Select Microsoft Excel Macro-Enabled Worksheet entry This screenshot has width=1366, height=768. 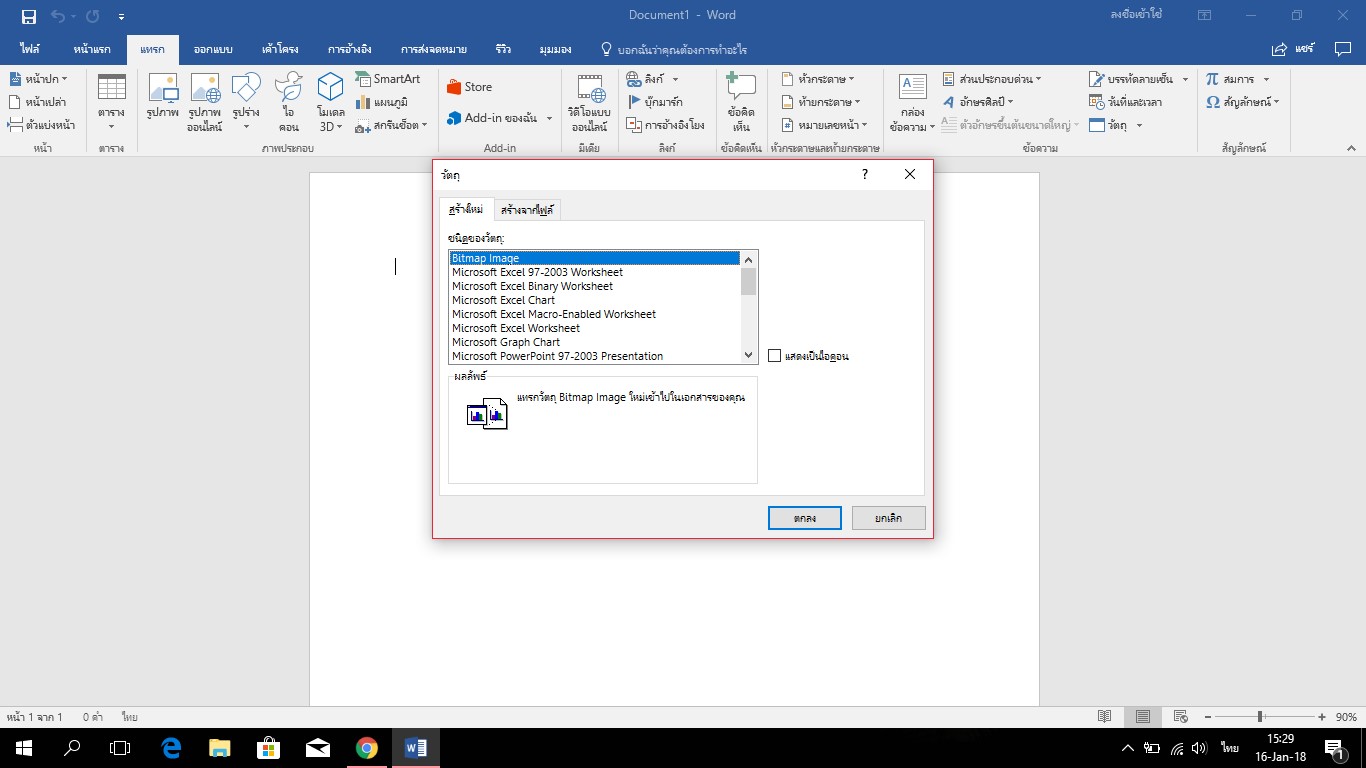pos(595,314)
